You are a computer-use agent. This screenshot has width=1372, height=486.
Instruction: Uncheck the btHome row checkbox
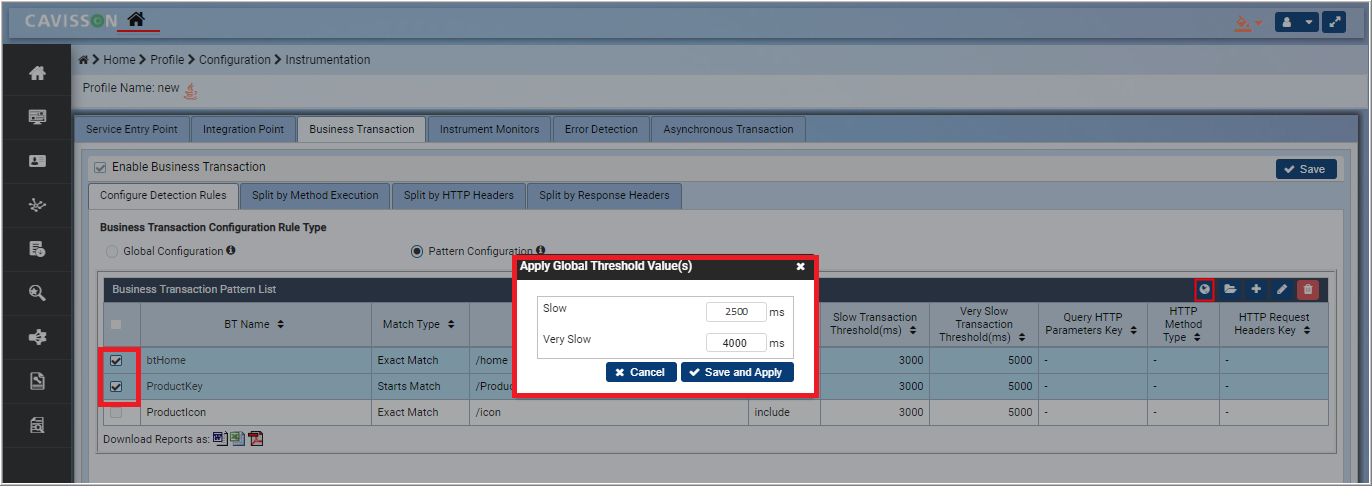(x=117, y=360)
